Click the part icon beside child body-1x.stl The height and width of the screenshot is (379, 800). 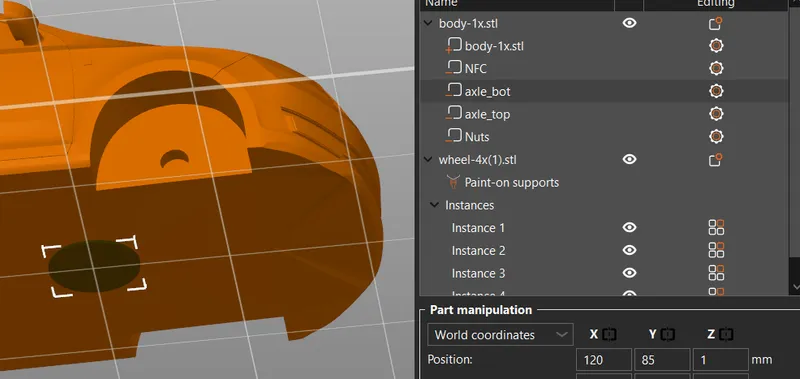(x=453, y=45)
